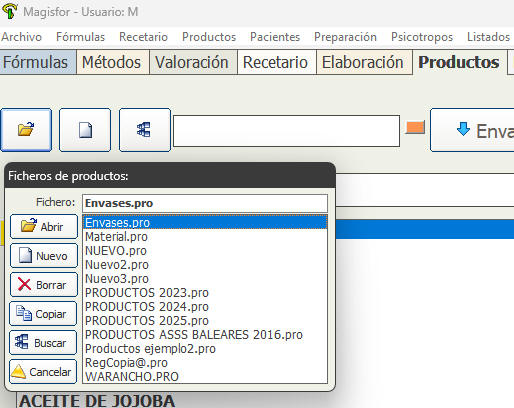The image size is (514, 408).
Task: Cancel the product files dialog
Action: click(x=43, y=372)
